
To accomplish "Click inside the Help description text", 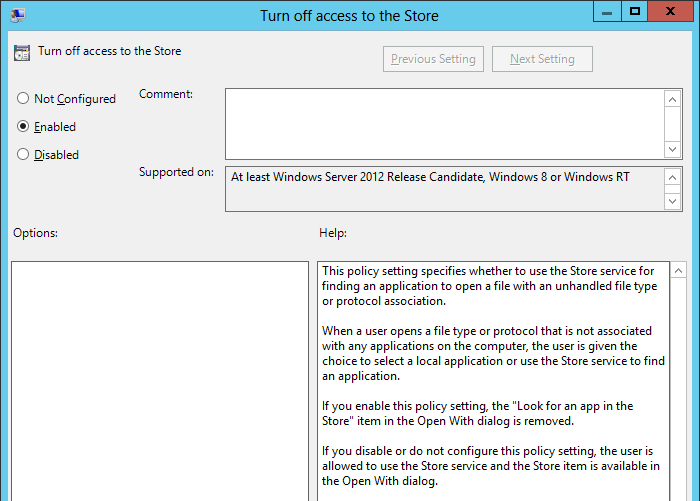I will pos(494,350).
